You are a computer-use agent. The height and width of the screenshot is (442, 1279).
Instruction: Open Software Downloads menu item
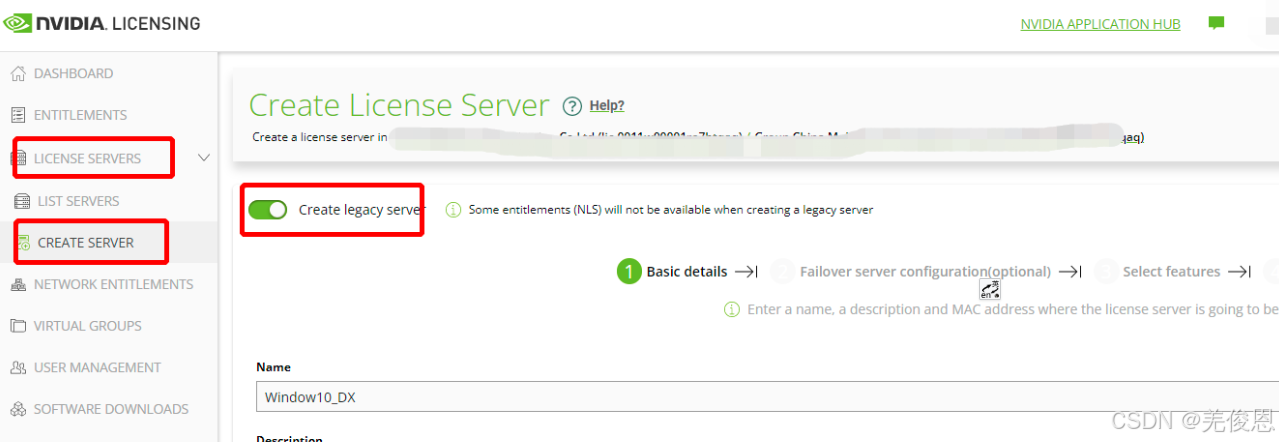click(111, 409)
